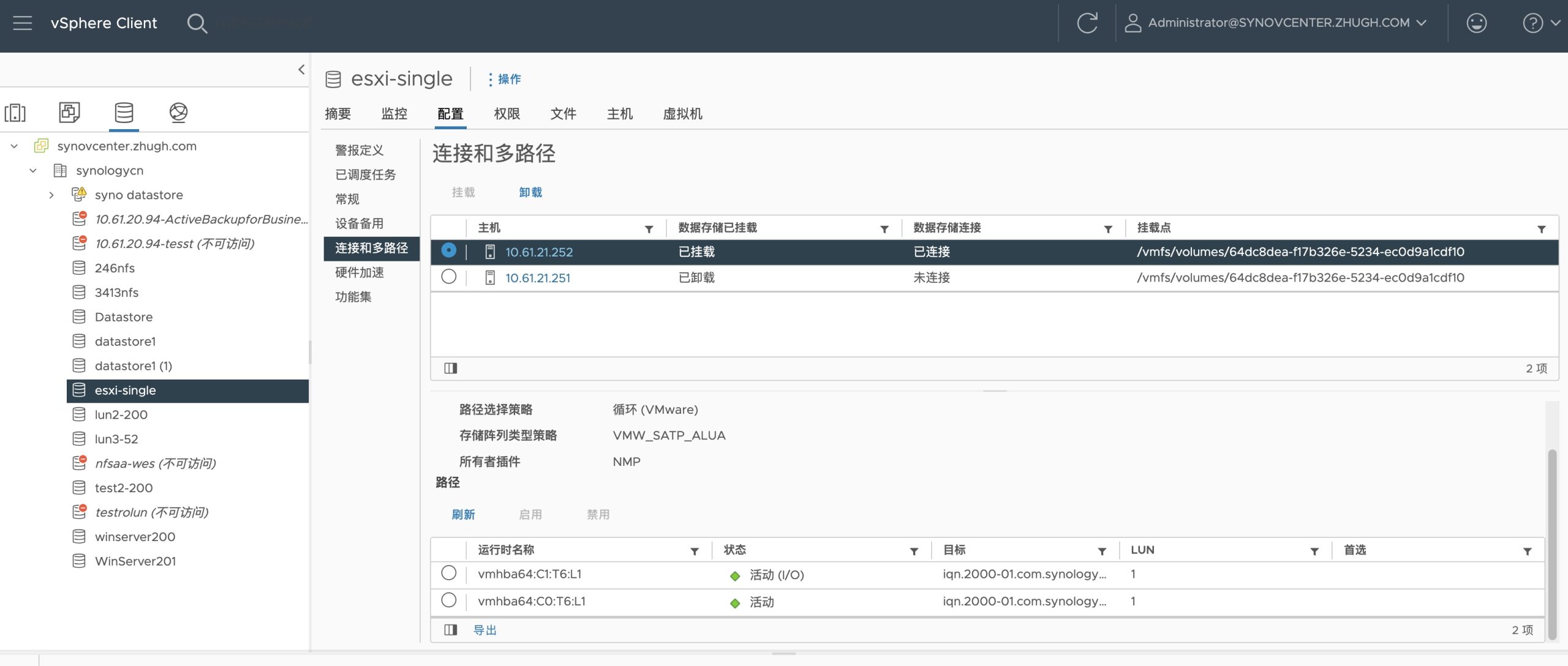Click the details pane vertical scrollbar
Viewport: 1568px width, 666px height.
1552,545
